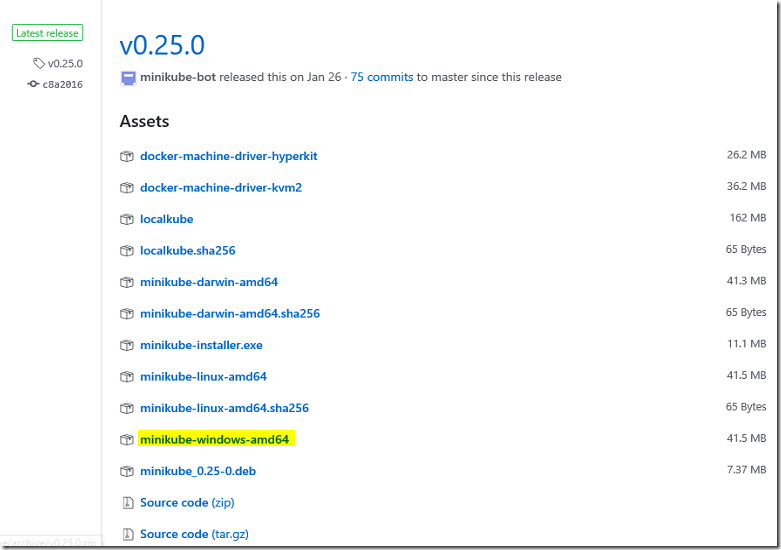Click the "released this on Jan 26" text
This screenshot has height=550, width=781.
[280, 77]
